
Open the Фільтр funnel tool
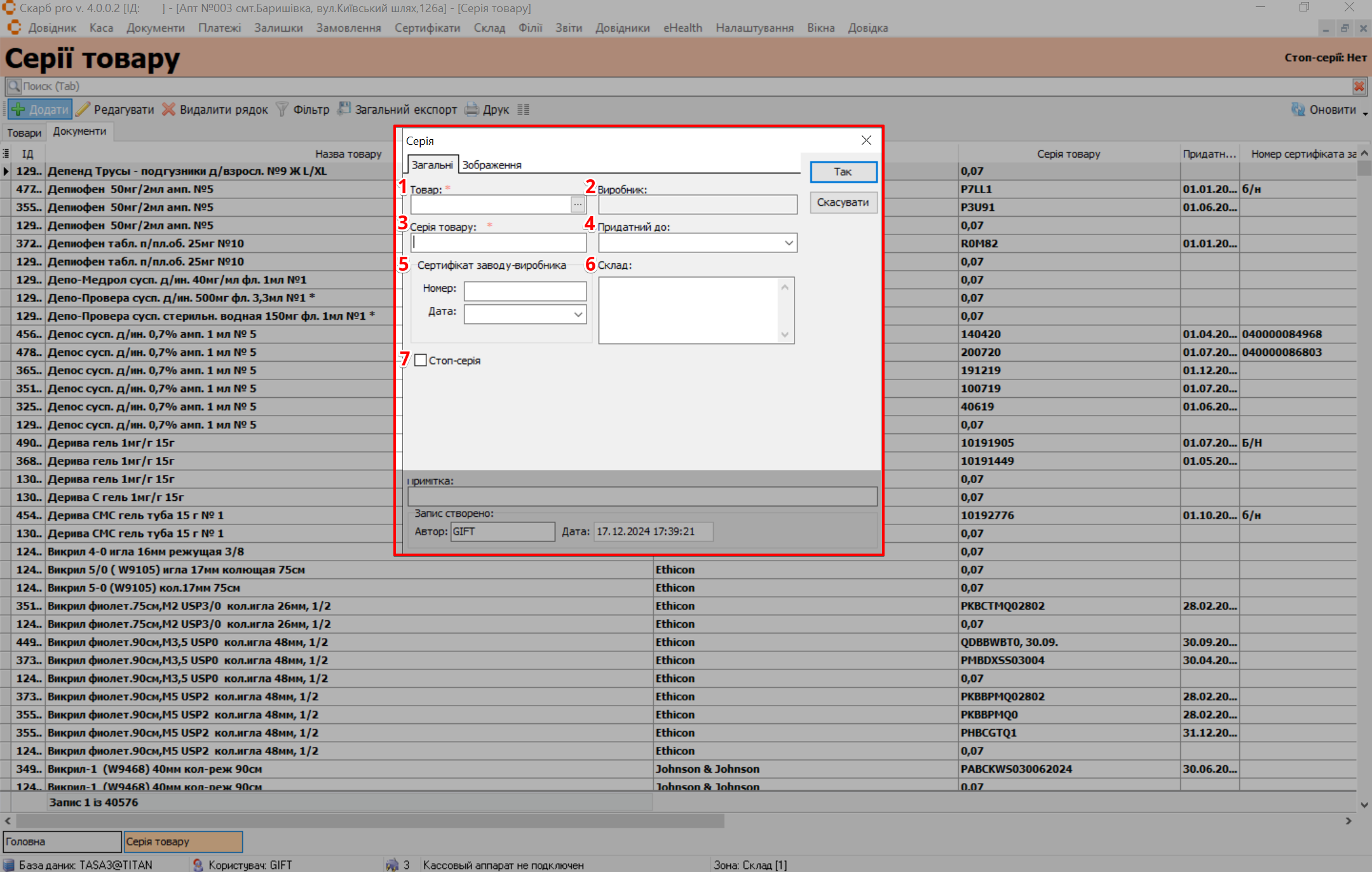[x=282, y=109]
